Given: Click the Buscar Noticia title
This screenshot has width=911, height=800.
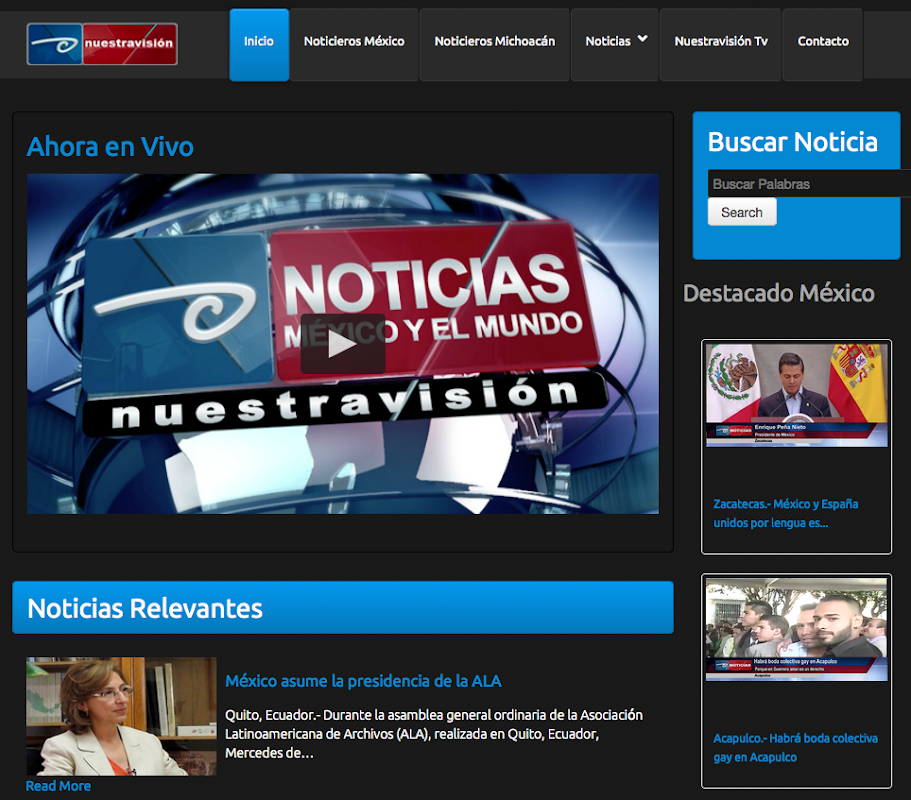Looking at the screenshot, I should (x=792, y=142).
